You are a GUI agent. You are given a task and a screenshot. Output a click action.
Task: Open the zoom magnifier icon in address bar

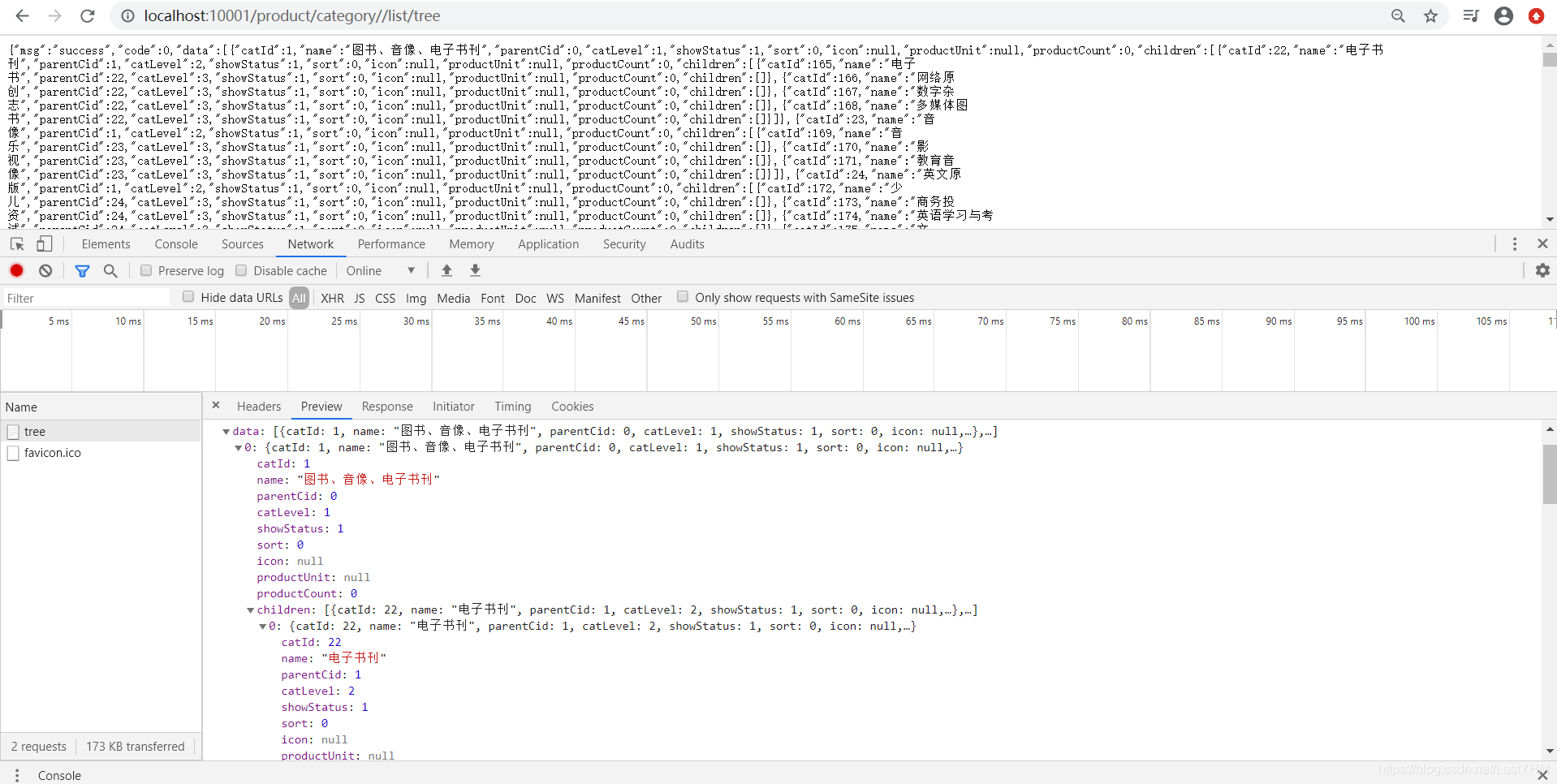[1398, 16]
